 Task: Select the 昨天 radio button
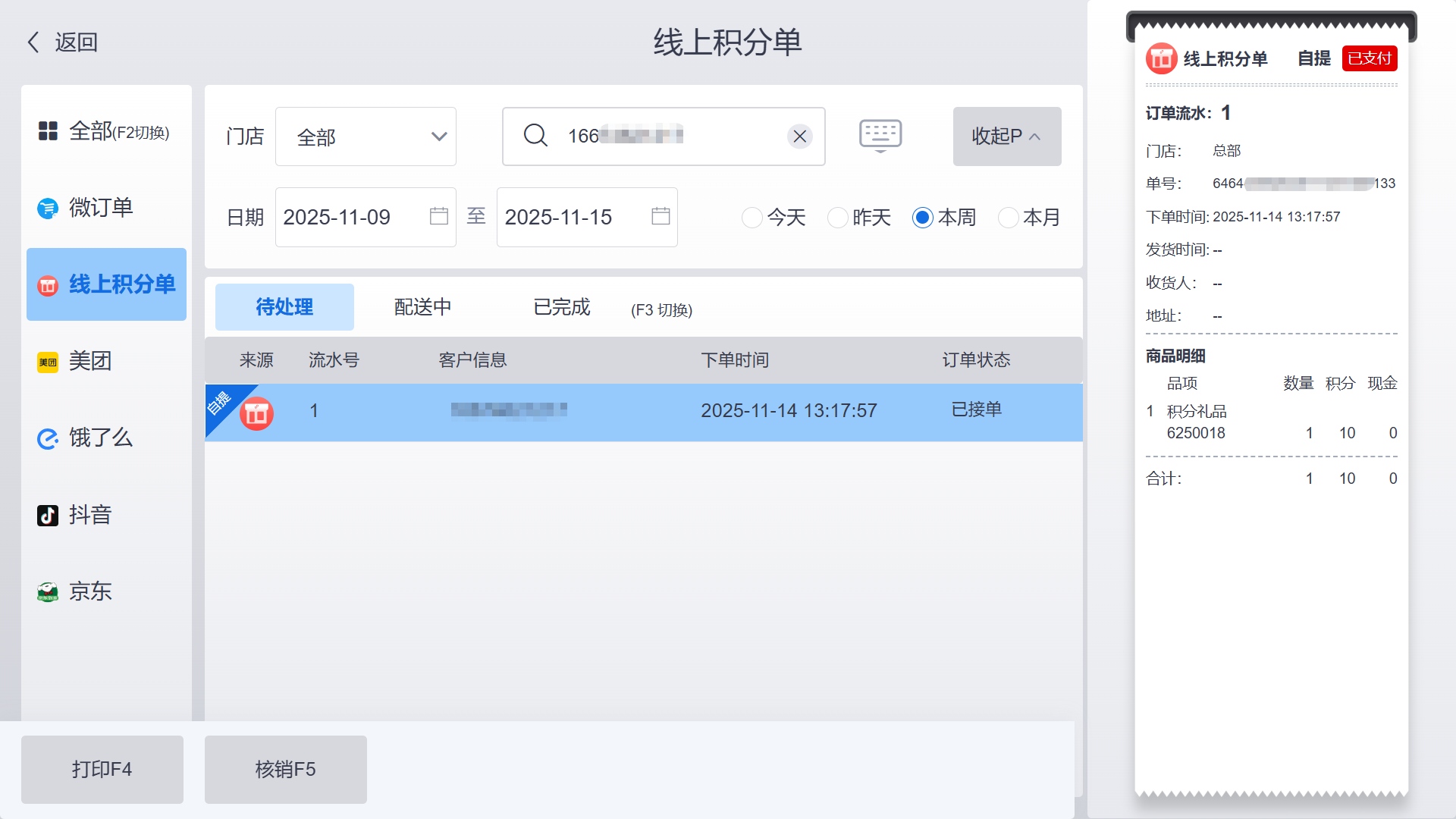click(837, 218)
